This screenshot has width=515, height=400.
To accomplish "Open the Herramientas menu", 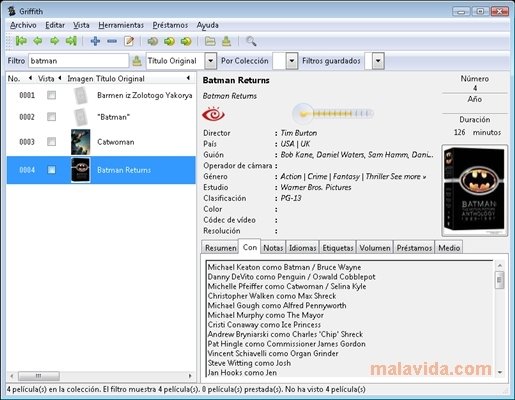I will point(121,25).
